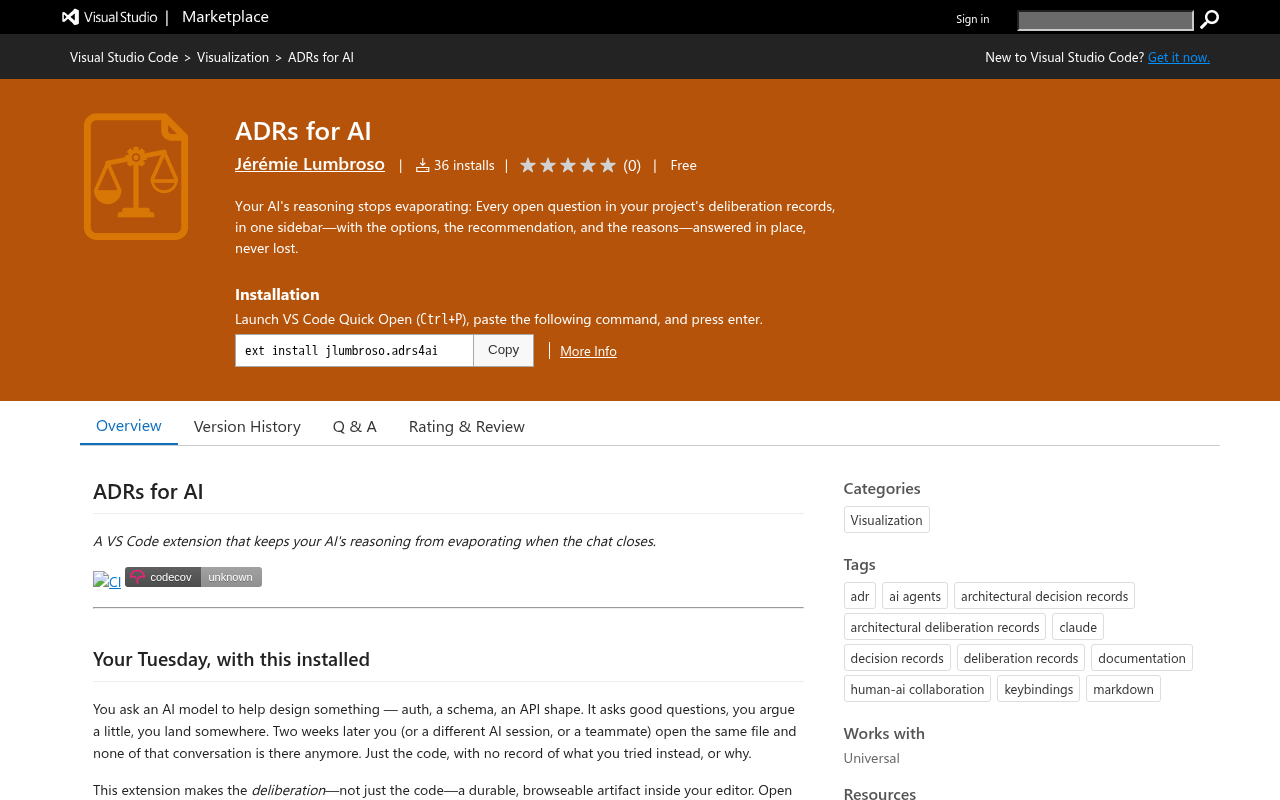The width and height of the screenshot is (1280, 800).
Task: Select the ext install command text box
Action: pos(354,350)
